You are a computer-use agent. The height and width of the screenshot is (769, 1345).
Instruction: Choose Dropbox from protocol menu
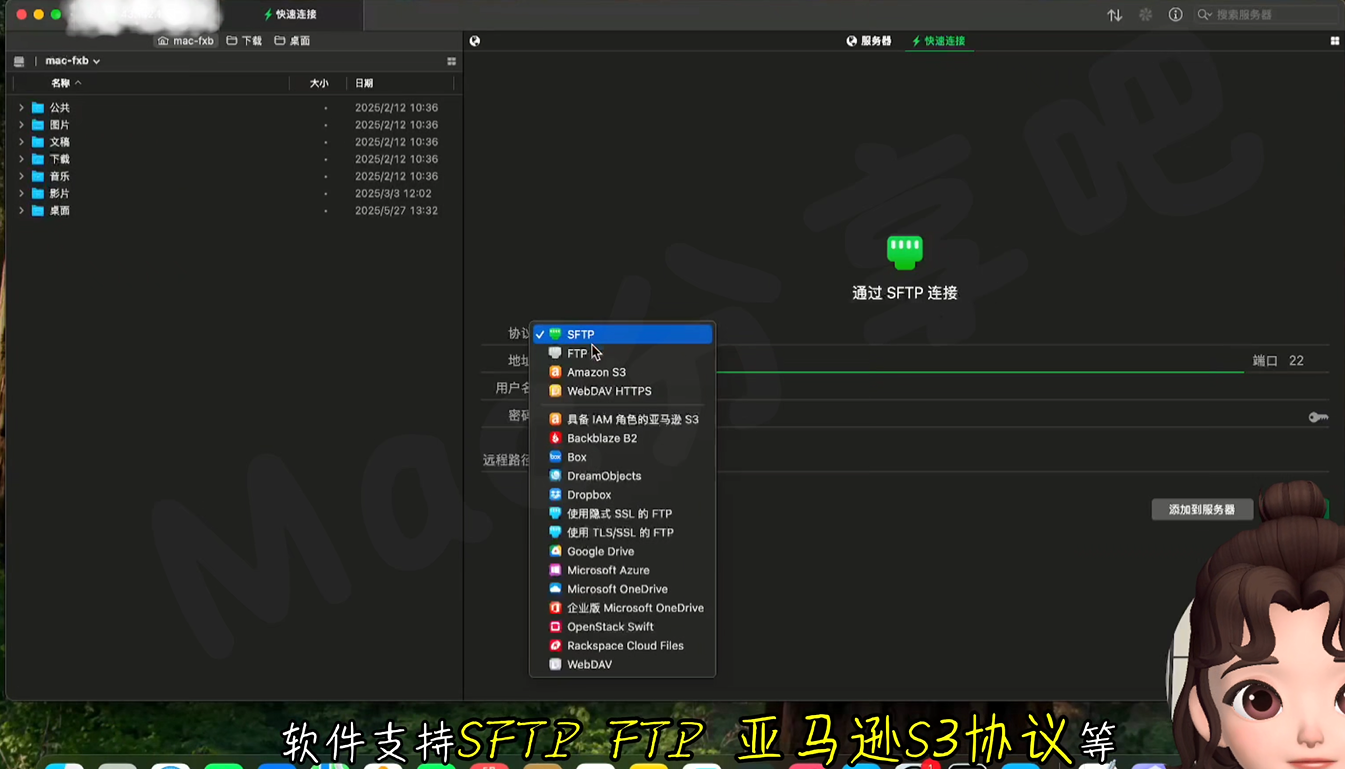pos(622,495)
